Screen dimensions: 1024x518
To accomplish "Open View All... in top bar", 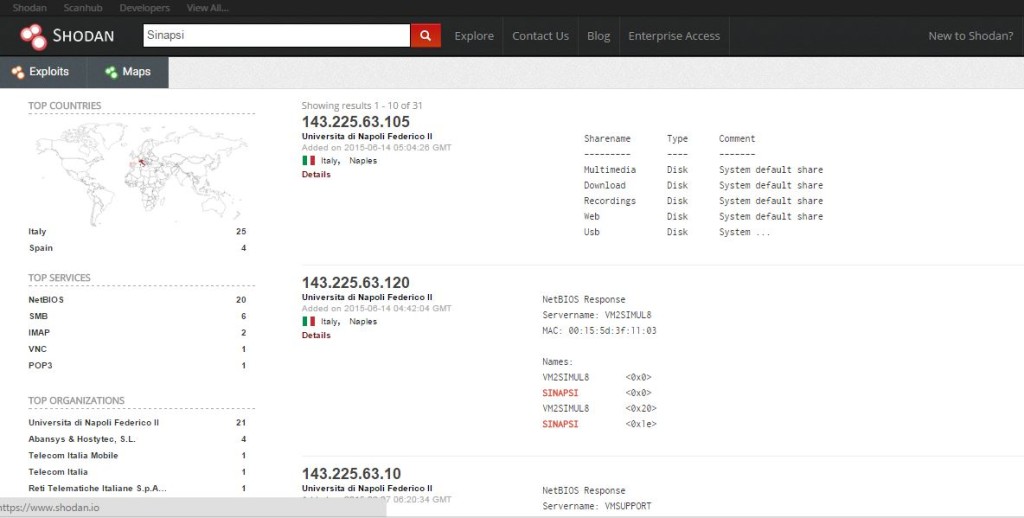I will 208,8.
